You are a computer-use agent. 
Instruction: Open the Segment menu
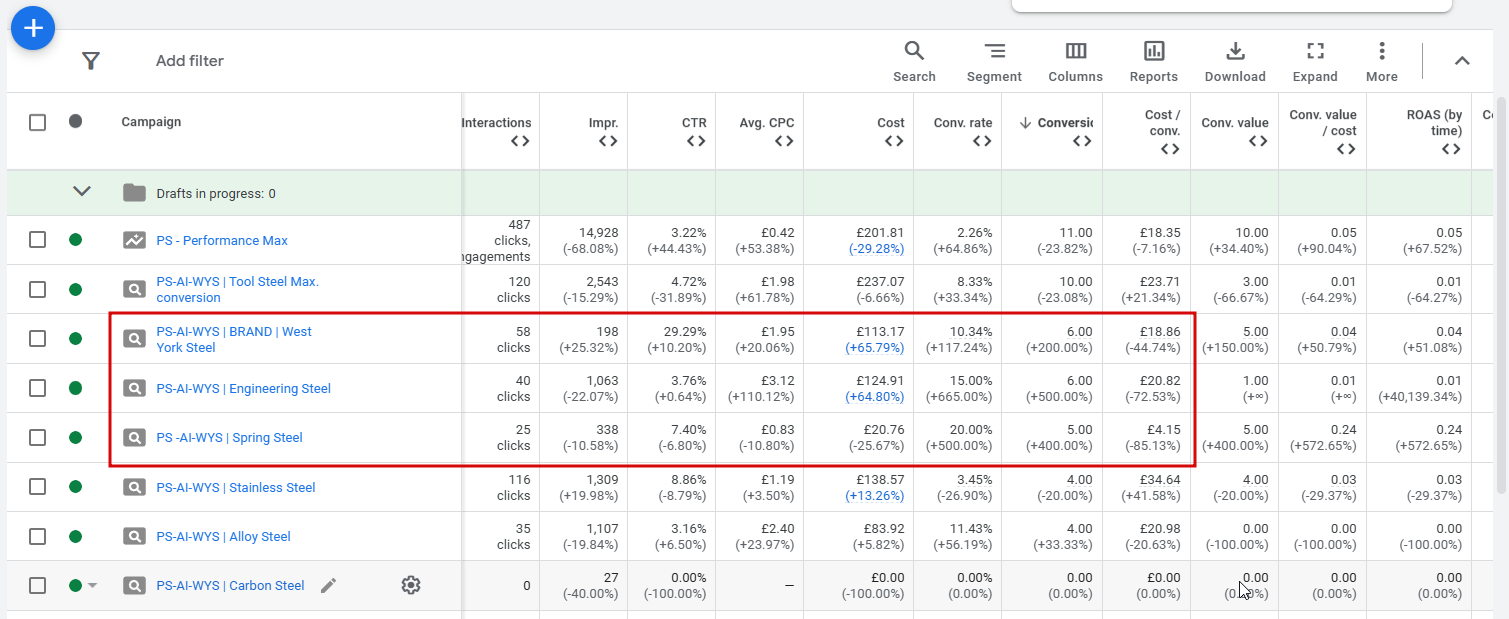(994, 62)
